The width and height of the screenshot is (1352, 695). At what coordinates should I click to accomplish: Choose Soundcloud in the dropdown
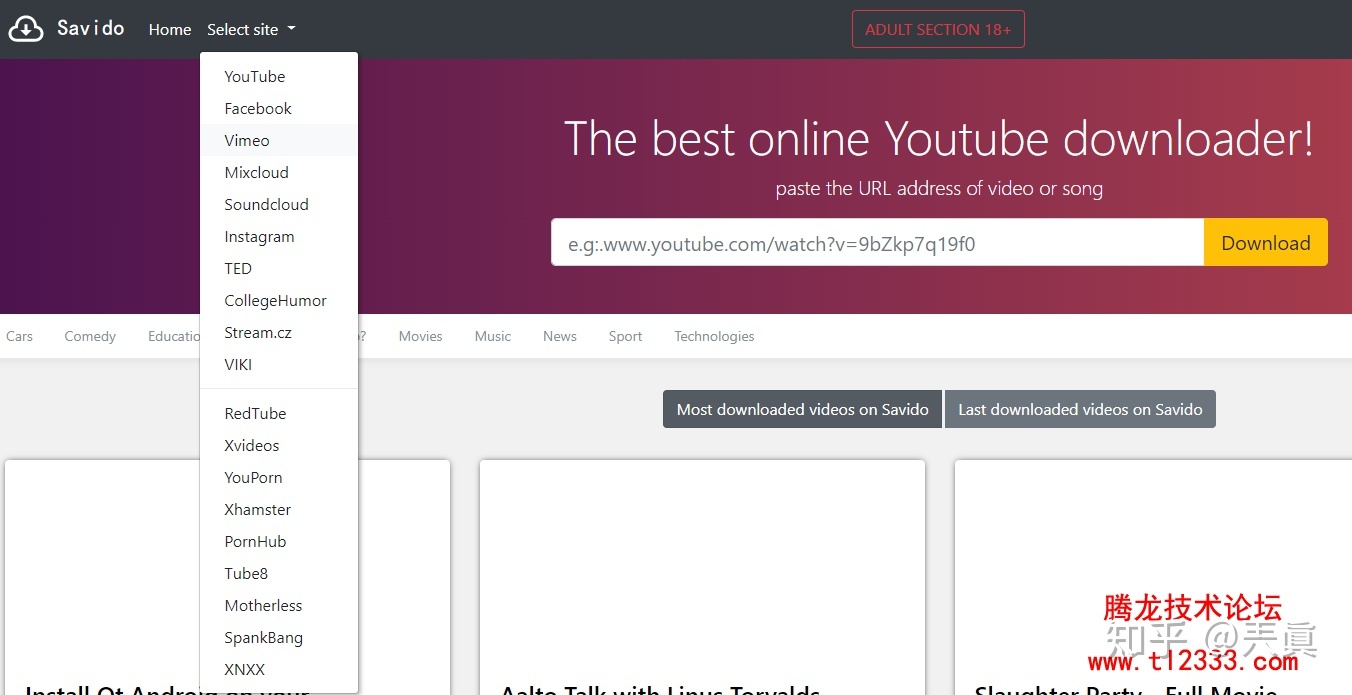[266, 205]
